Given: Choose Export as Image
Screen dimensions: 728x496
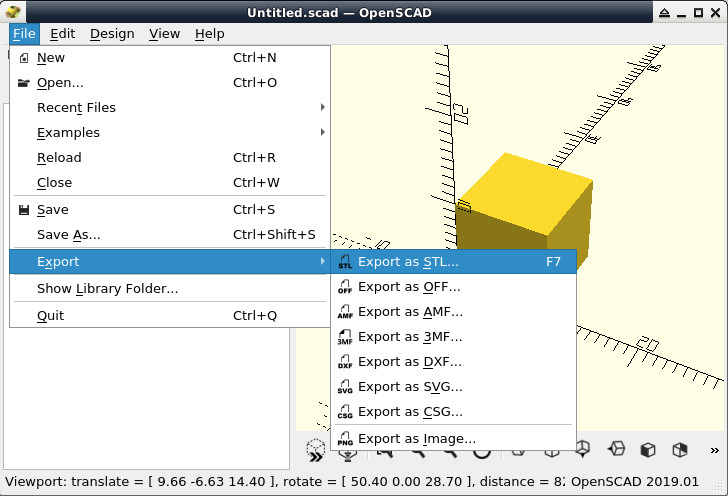Looking at the screenshot, I should coord(454,438).
